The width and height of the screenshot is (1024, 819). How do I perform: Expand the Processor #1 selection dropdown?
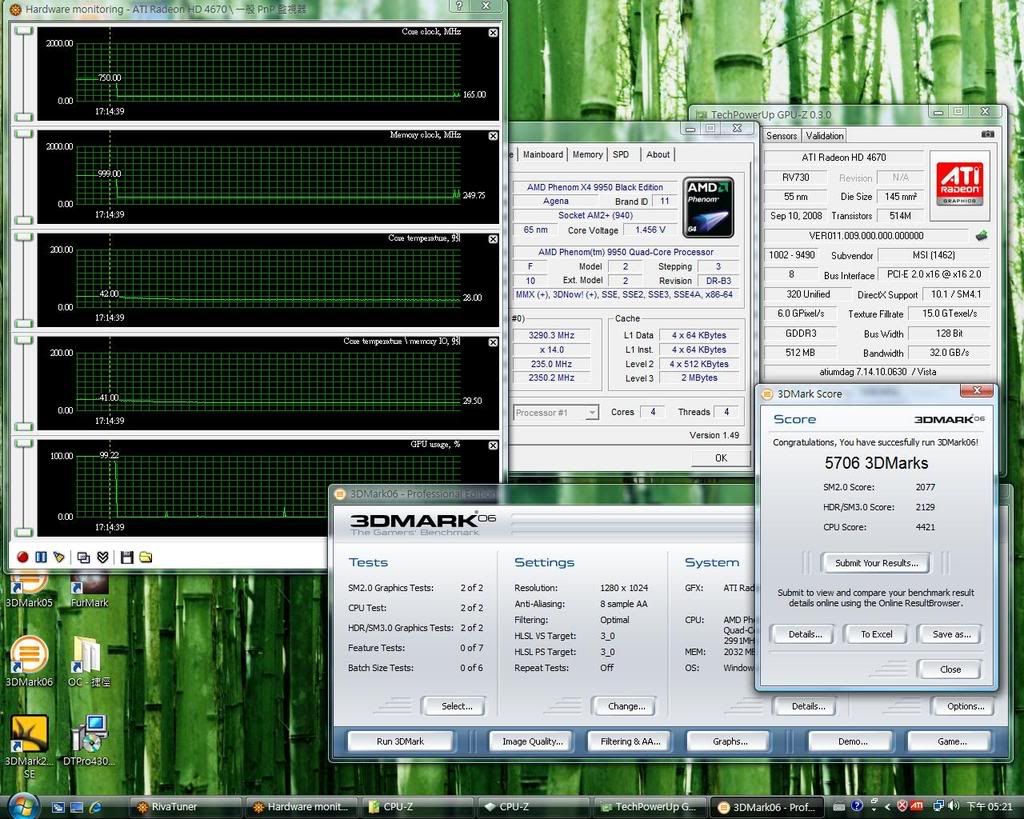pos(592,412)
